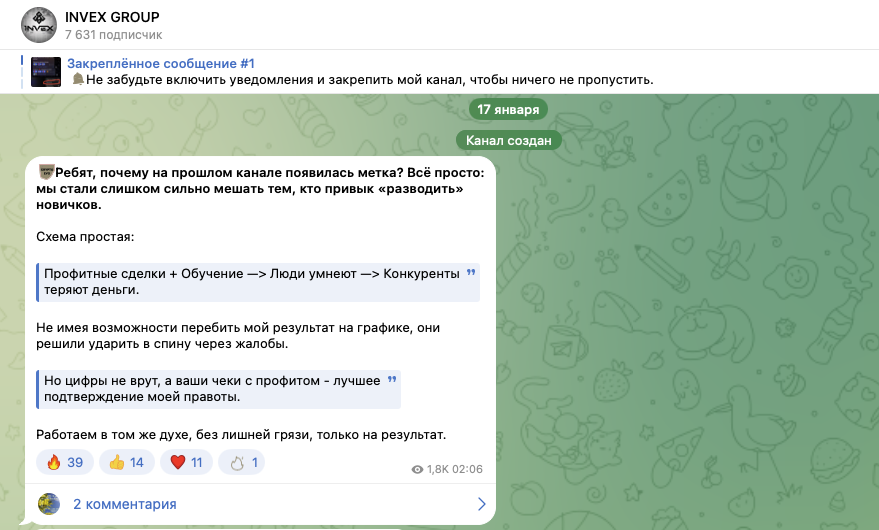Viewport: 879px width, 530px height.
Task: Click the quote mark icon in Но цифры quote
Action: 392,379
